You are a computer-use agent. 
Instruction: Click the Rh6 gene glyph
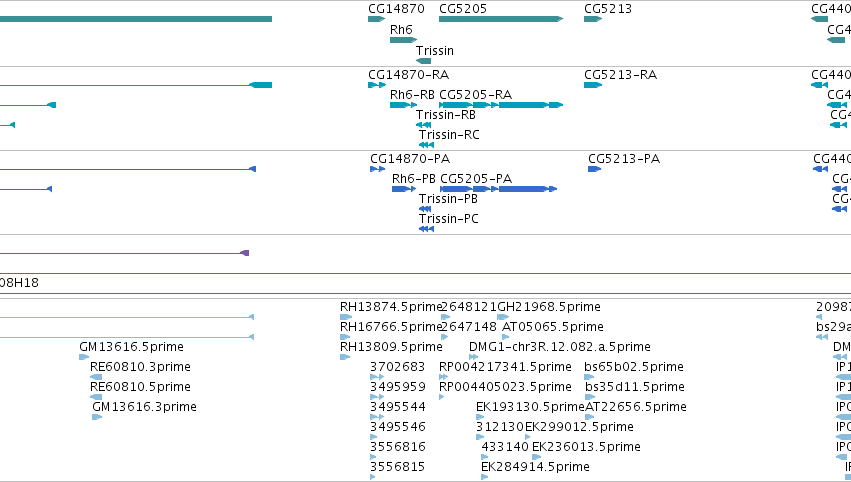pyautogui.click(x=403, y=40)
